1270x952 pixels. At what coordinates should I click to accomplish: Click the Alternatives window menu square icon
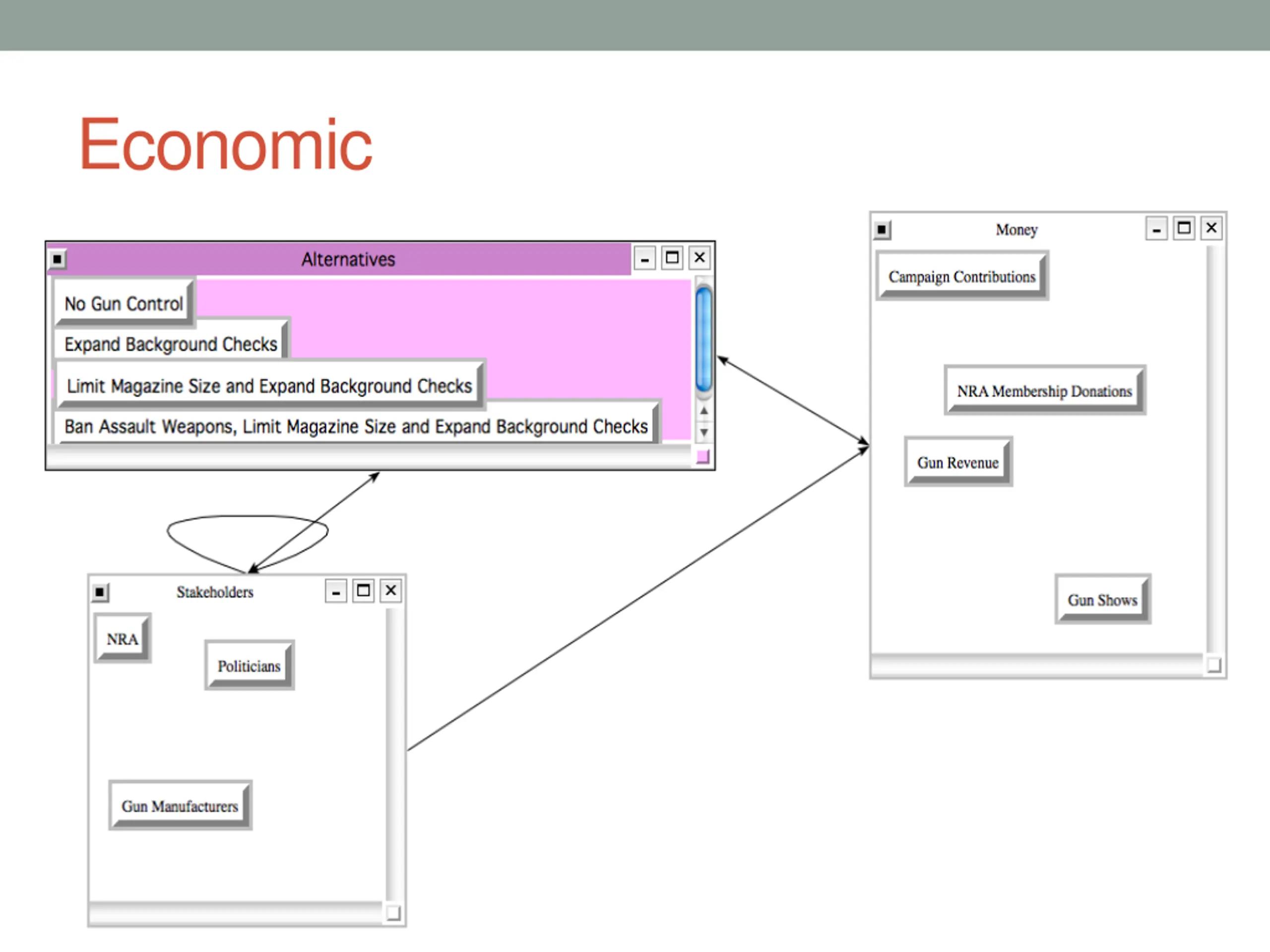coord(58,259)
